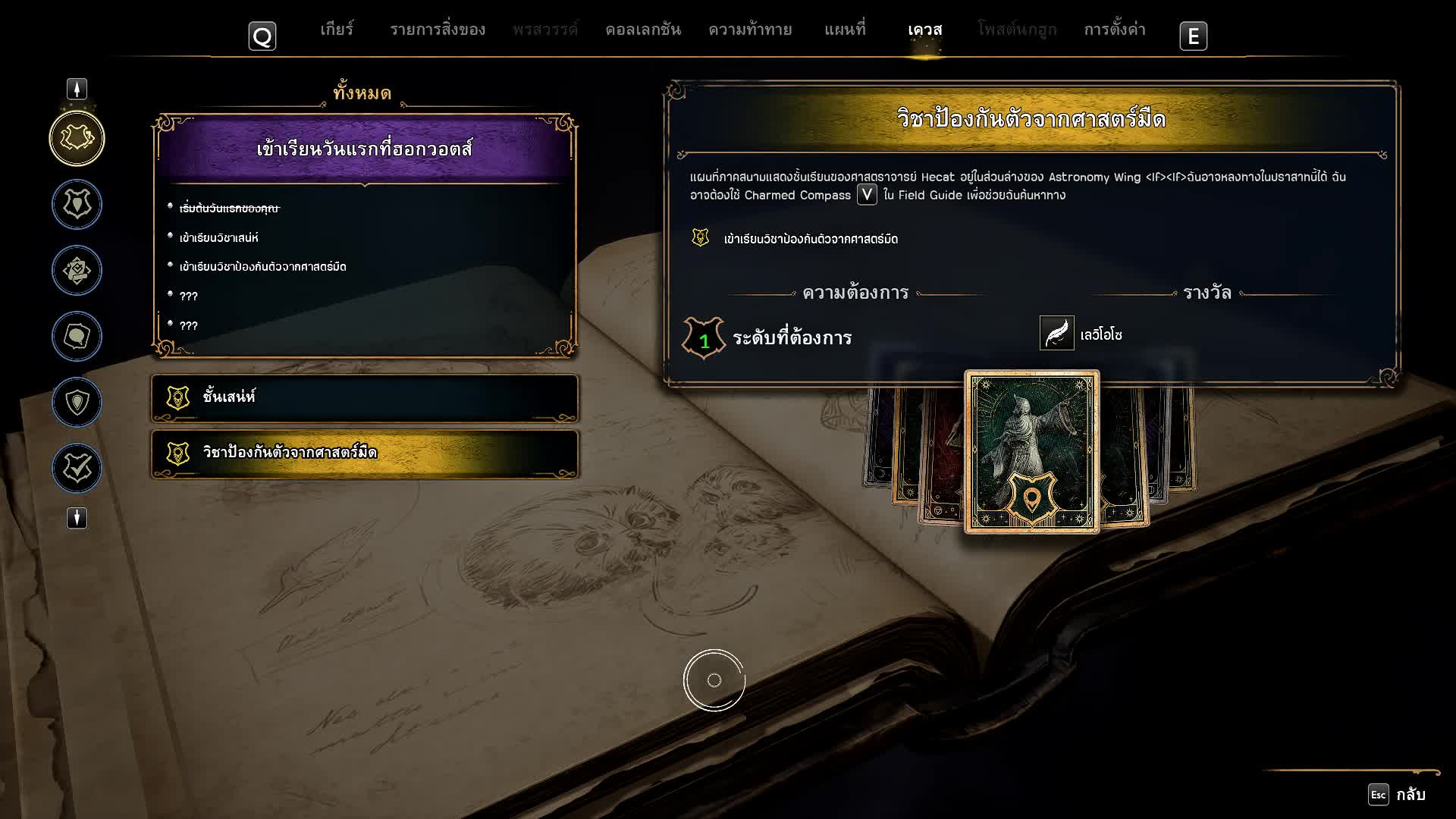This screenshot has width=1456, height=819.
Task: Select the side quests icon in sidebar
Action: point(77,270)
